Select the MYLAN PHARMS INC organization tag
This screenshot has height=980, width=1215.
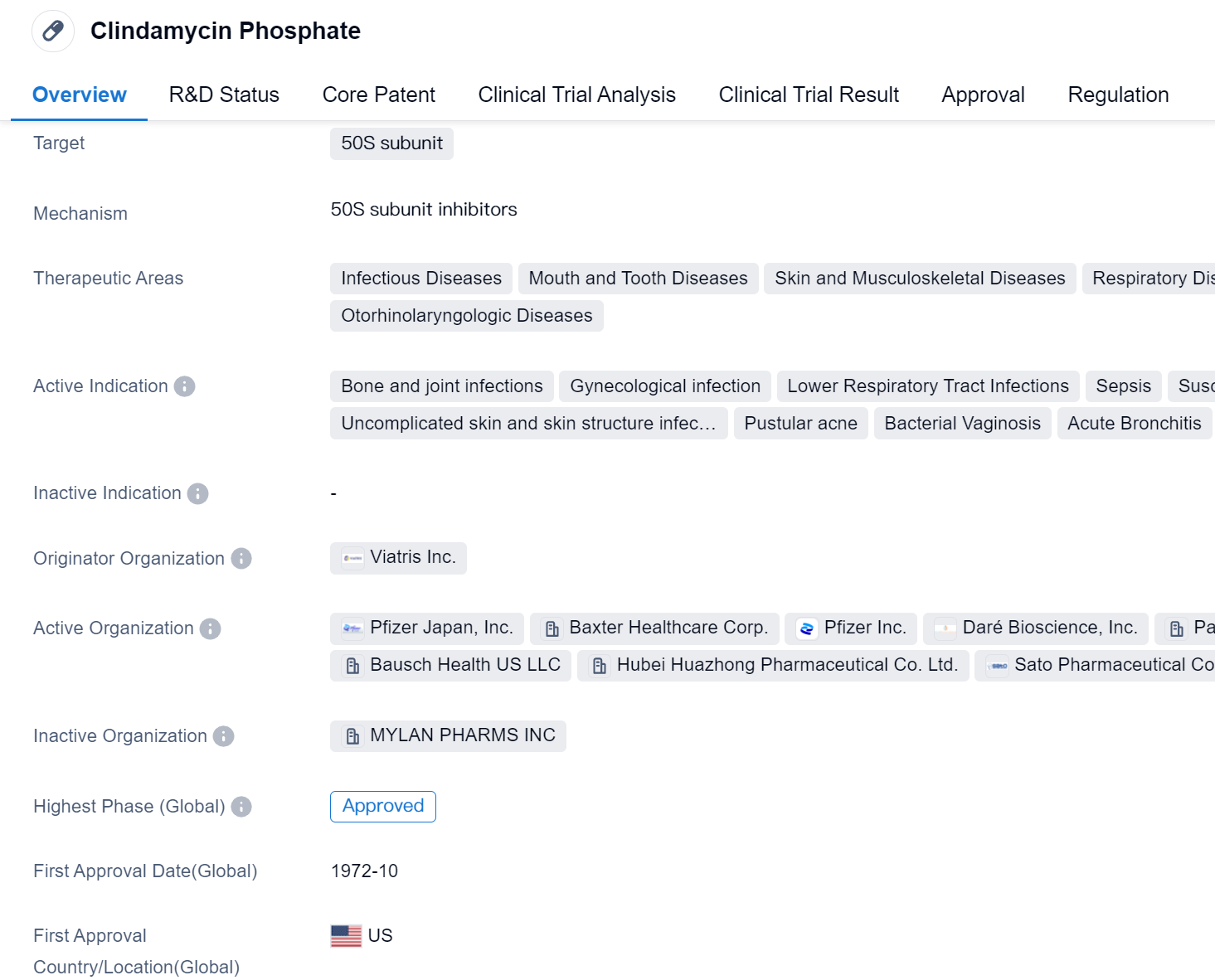pyautogui.click(x=449, y=736)
